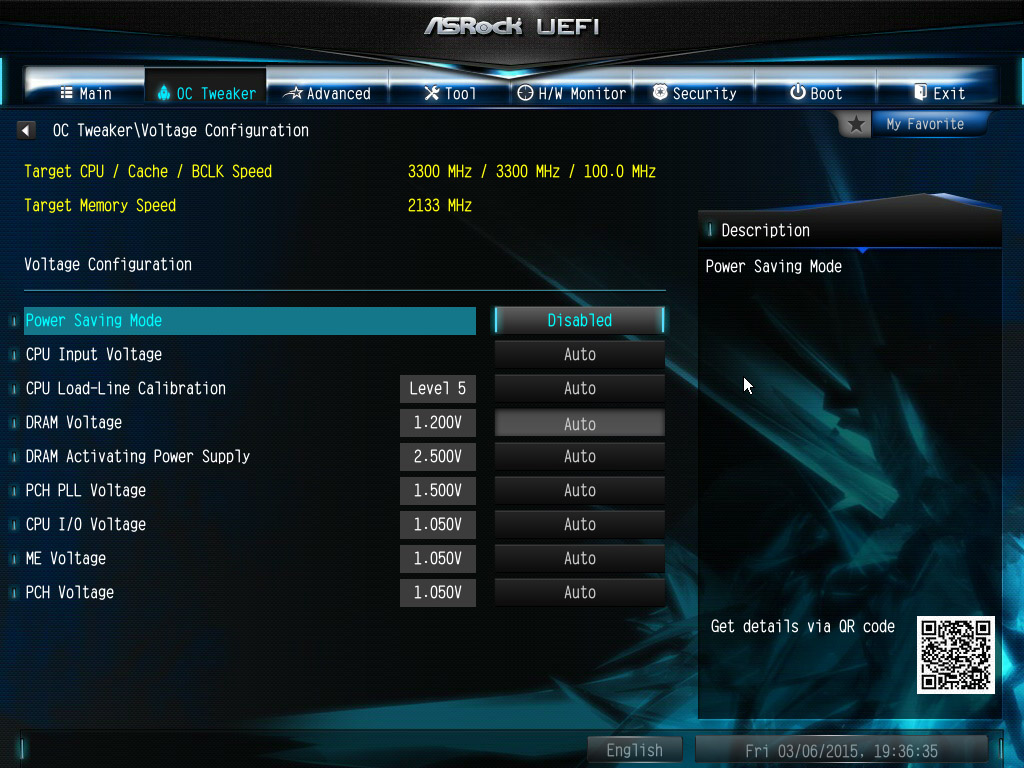The height and width of the screenshot is (768, 1024).
Task: Click the Exit door icon
Action: point(921,92)
